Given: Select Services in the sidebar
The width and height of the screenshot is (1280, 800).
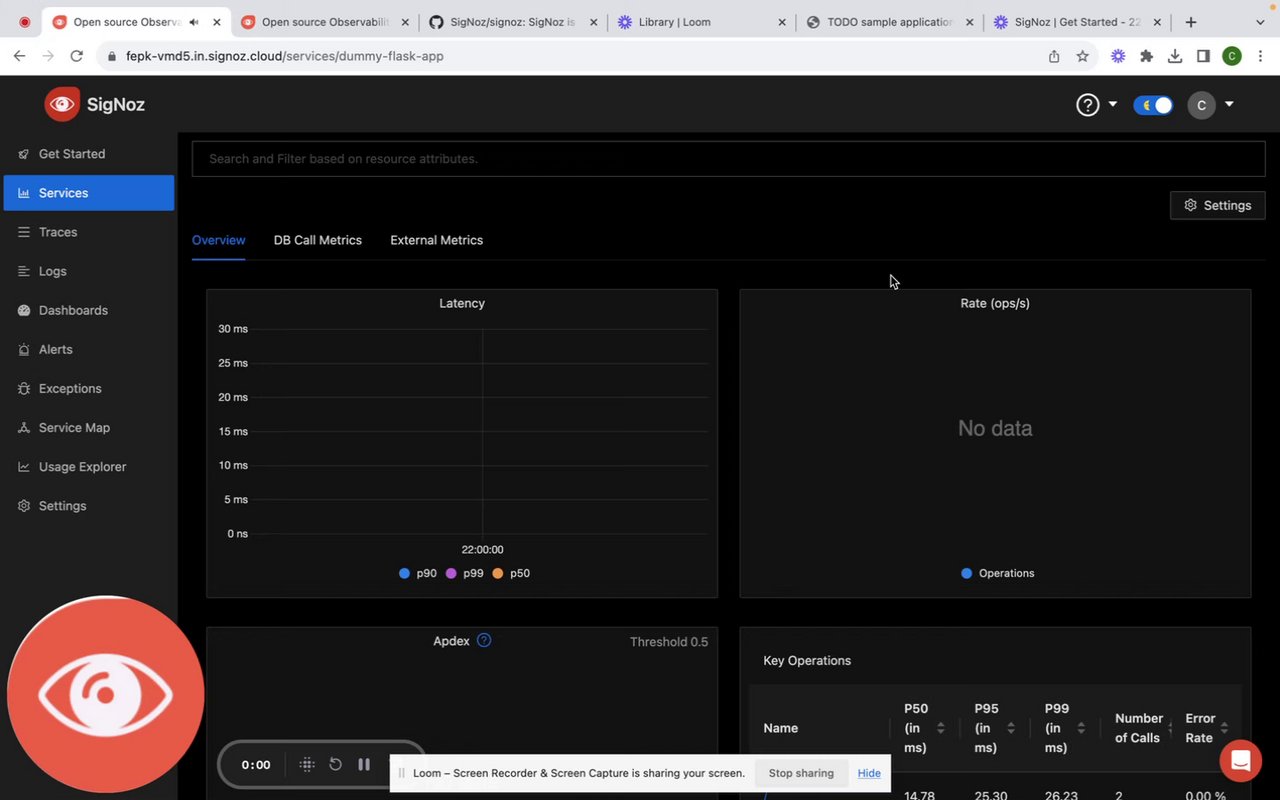Looking at the screenshot, I should click(89, 193).
